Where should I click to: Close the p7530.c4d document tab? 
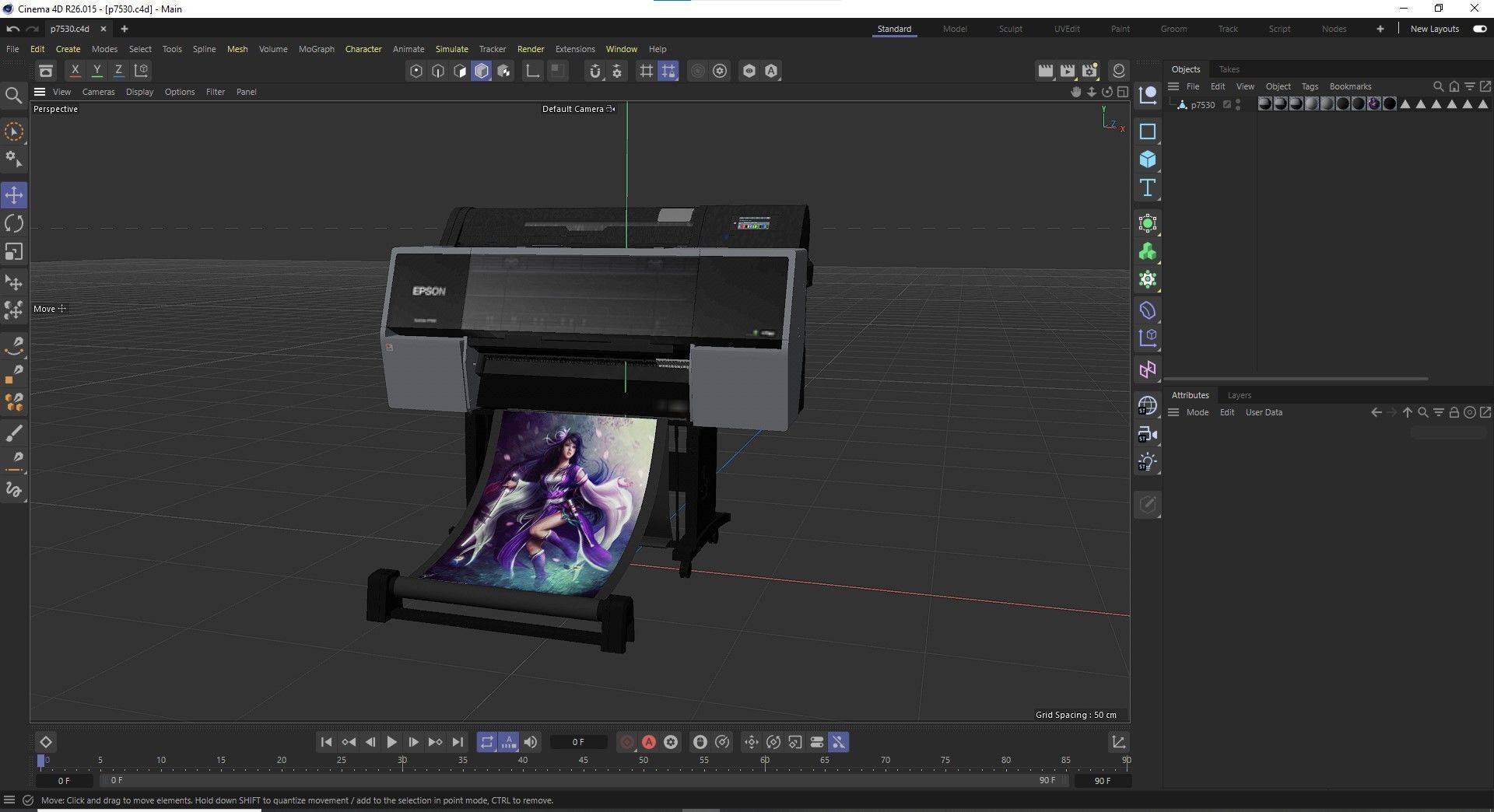point(103,29)
